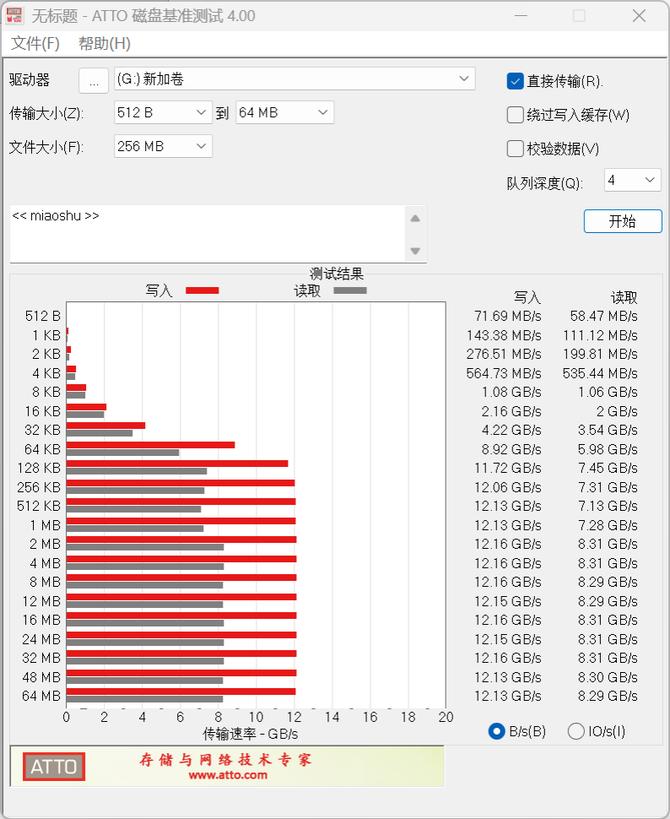Image resolution: width=670 pixels, height=819 pixels.
Task: Click the 58.47 MB/s read value
Action: [x=604, y=316]
